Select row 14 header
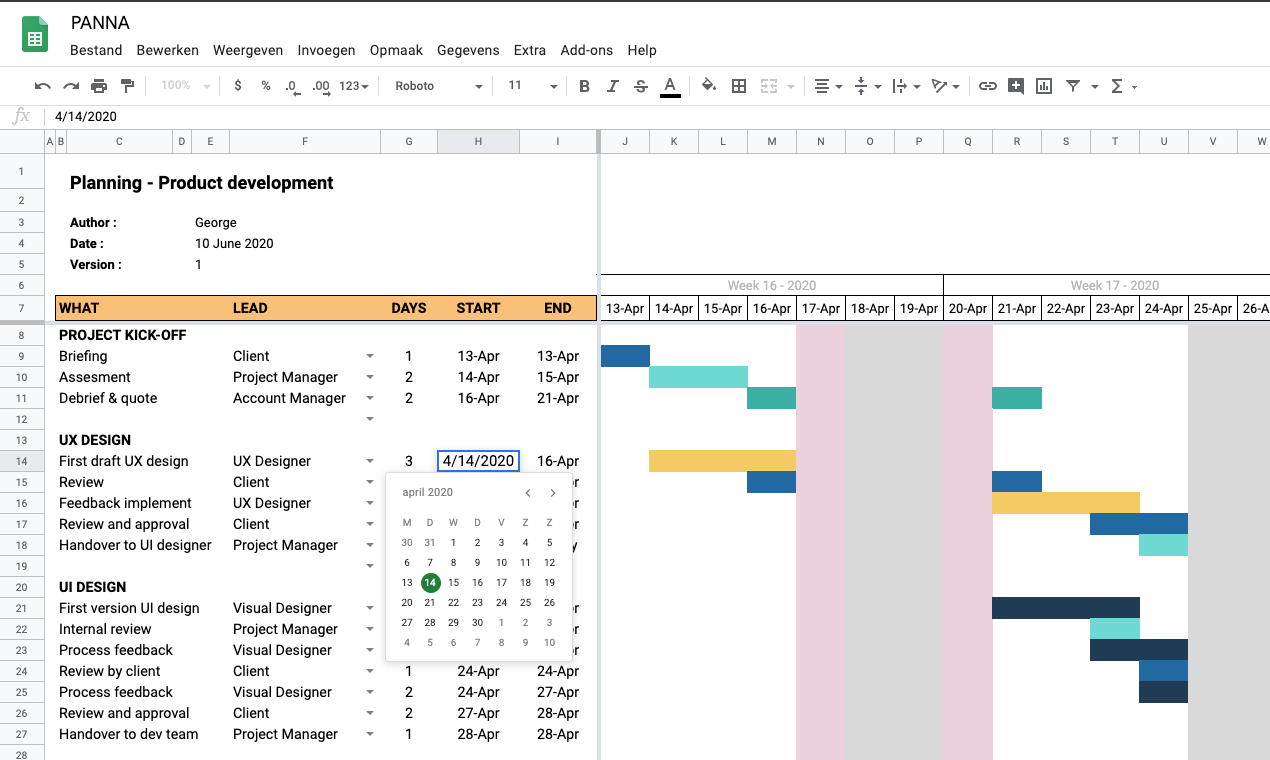The height and width of the screenshot is (760, 1270). [x=21, y=461]
